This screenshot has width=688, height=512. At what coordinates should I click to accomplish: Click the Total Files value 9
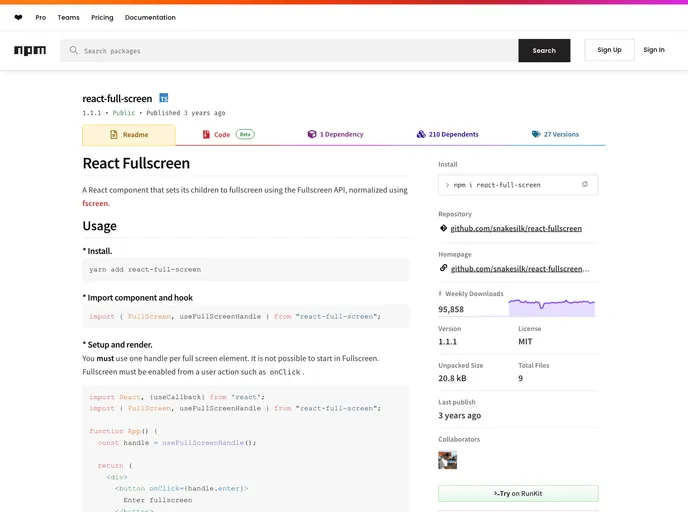tap(520, 378)
